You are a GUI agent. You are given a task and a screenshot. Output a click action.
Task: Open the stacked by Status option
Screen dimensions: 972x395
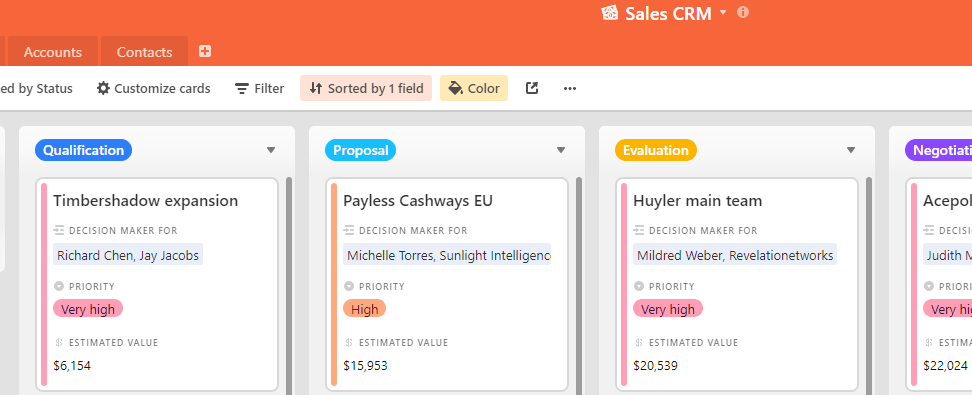tap(36, 88)
